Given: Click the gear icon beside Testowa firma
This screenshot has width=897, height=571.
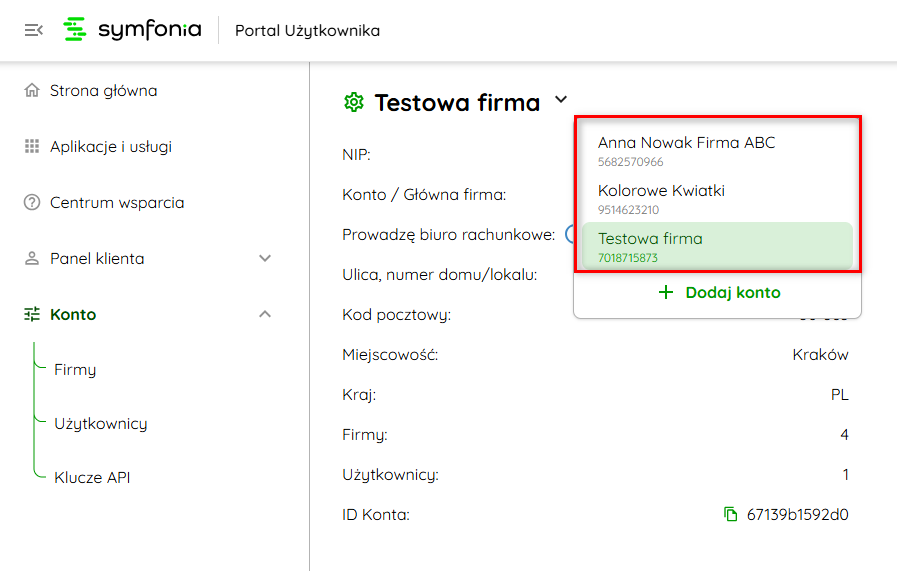Looking at the screenshot, I should point(353,102).
